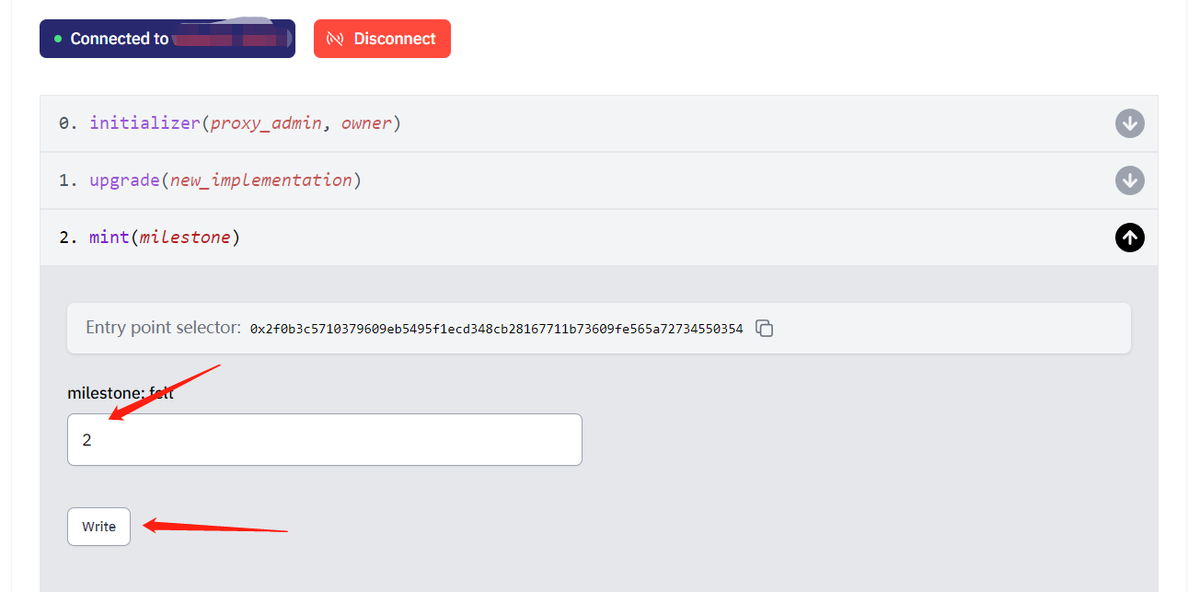The height and width of the screenshot is (592, 1200).
Task: Copy the entry point selector
Action: [764, 328]
